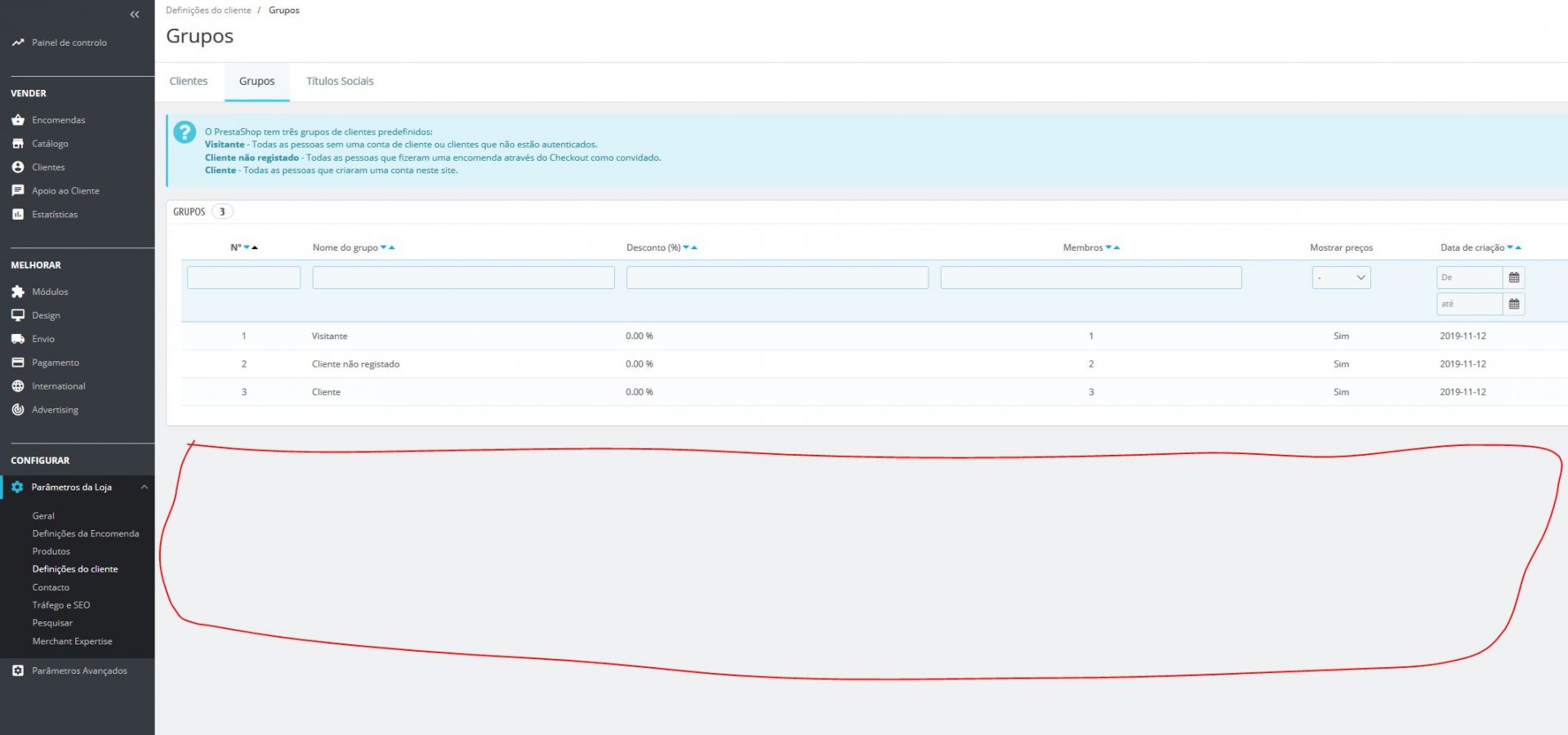
Task: Open the Mostrar preços filter dropdown
Action: [x=1341, y=278]
